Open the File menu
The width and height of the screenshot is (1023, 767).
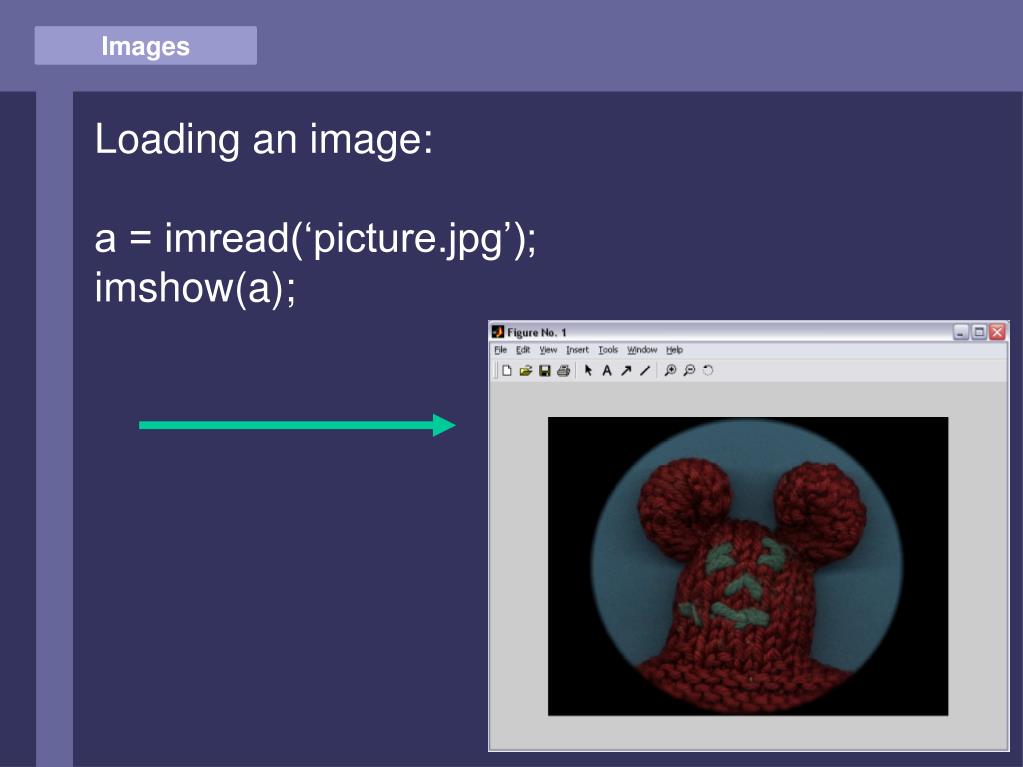(x=500, y=350)
